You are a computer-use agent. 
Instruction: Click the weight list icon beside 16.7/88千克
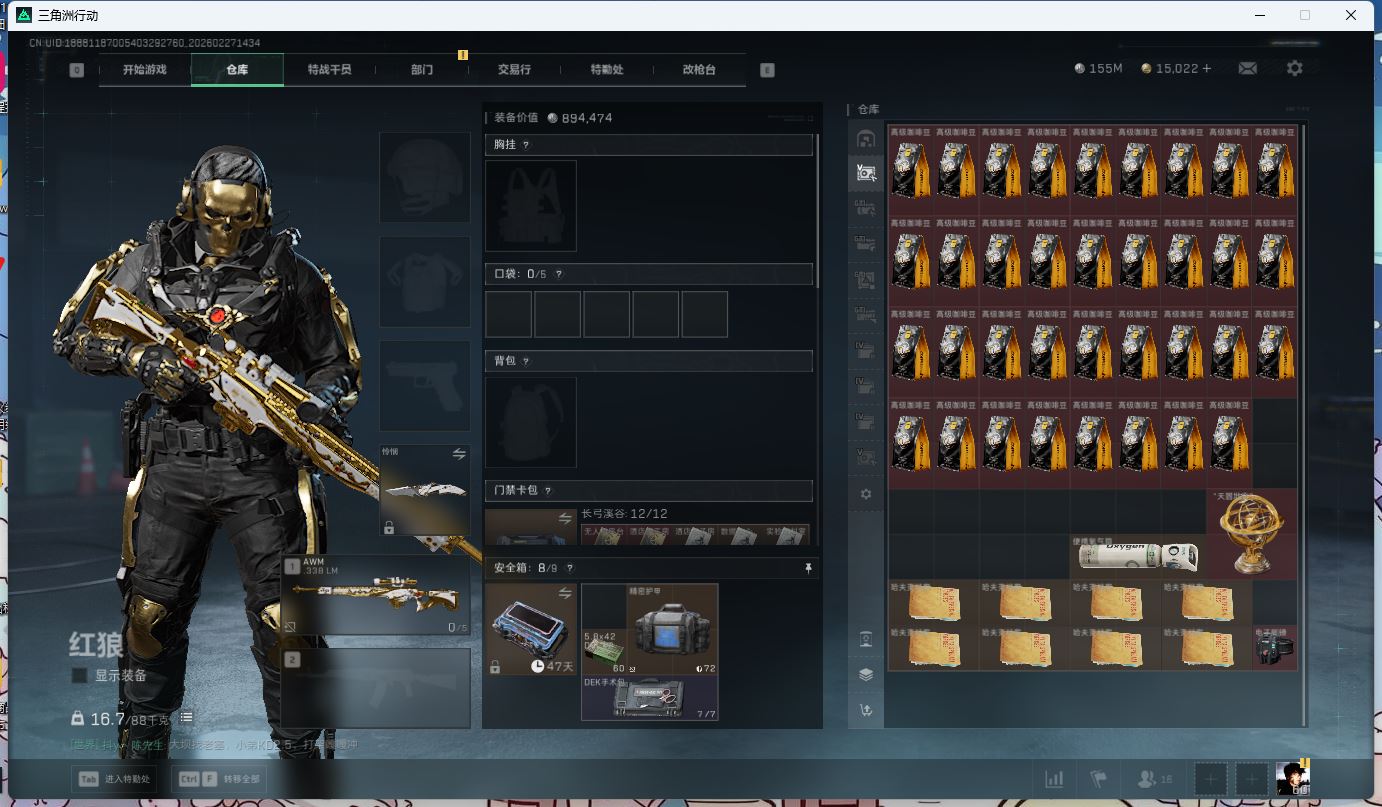tap(187, 718)
